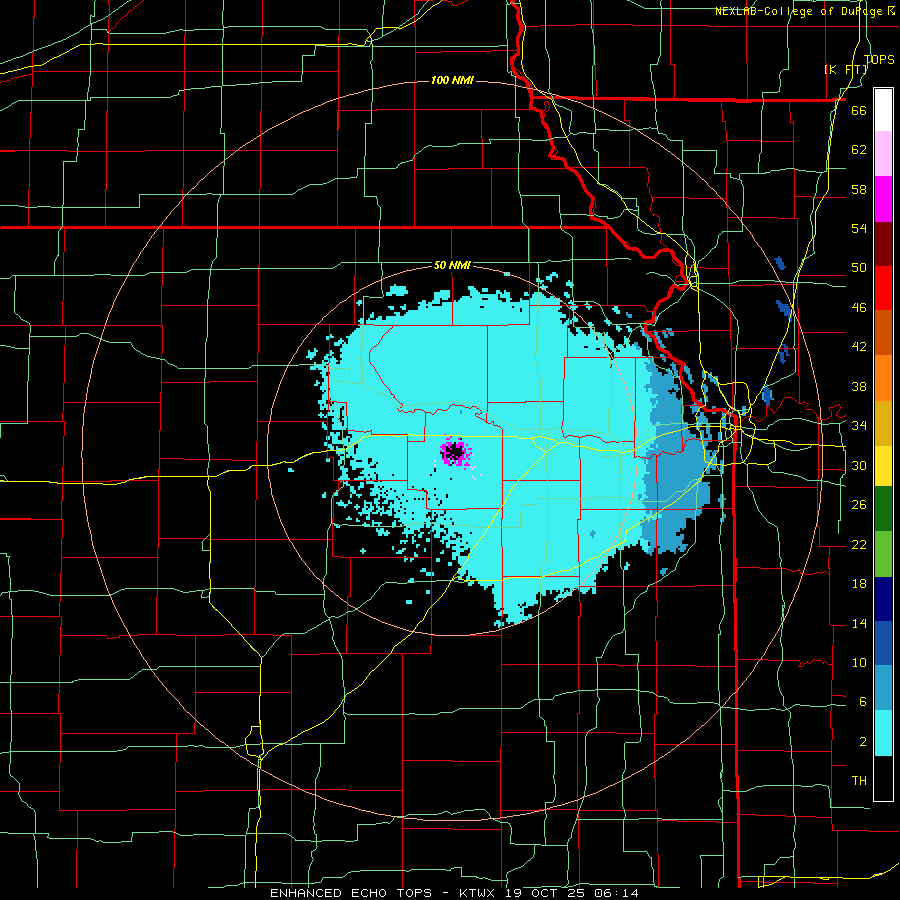The width and height of the screenshot is (900, 900).
Task: Click the '54' legend value
Action: pyautogui.click(x=859, y=228)
